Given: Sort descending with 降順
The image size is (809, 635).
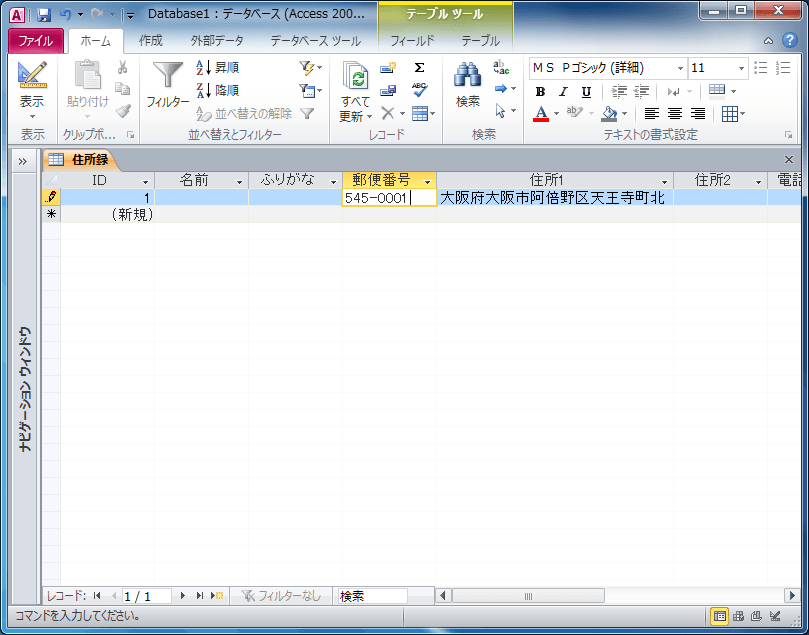Looking at the screenshot, I should [x=218, y=90].
